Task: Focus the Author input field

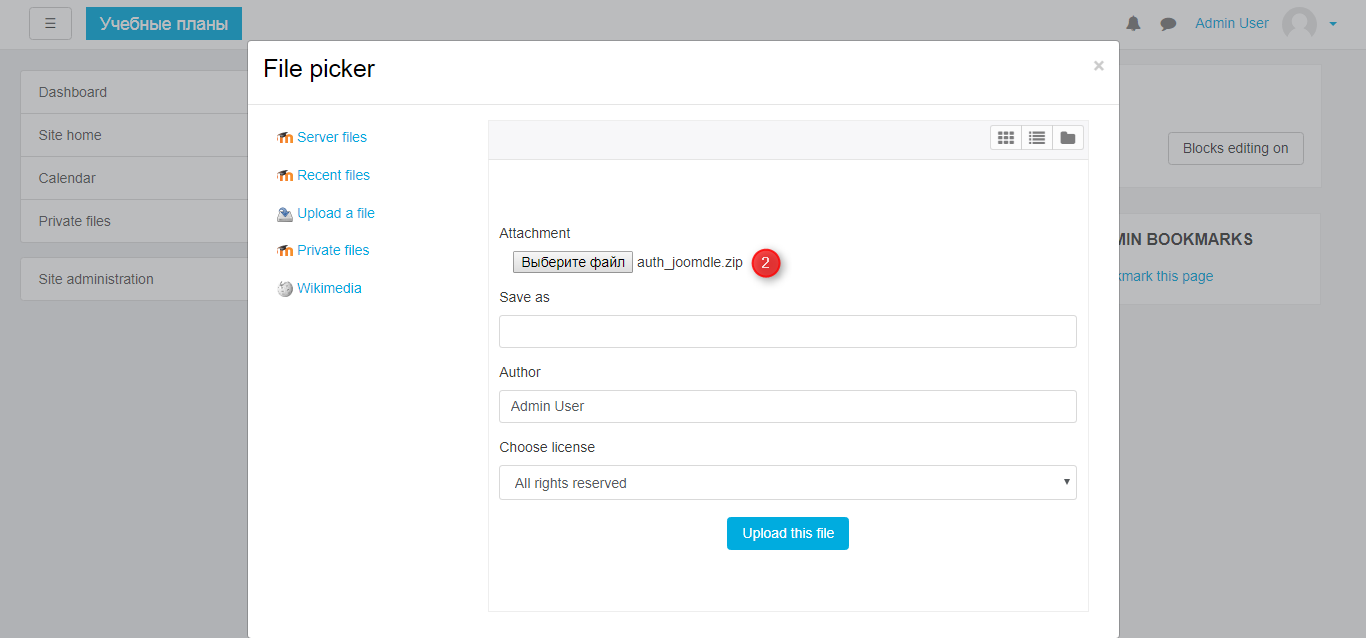Action: 787,406
